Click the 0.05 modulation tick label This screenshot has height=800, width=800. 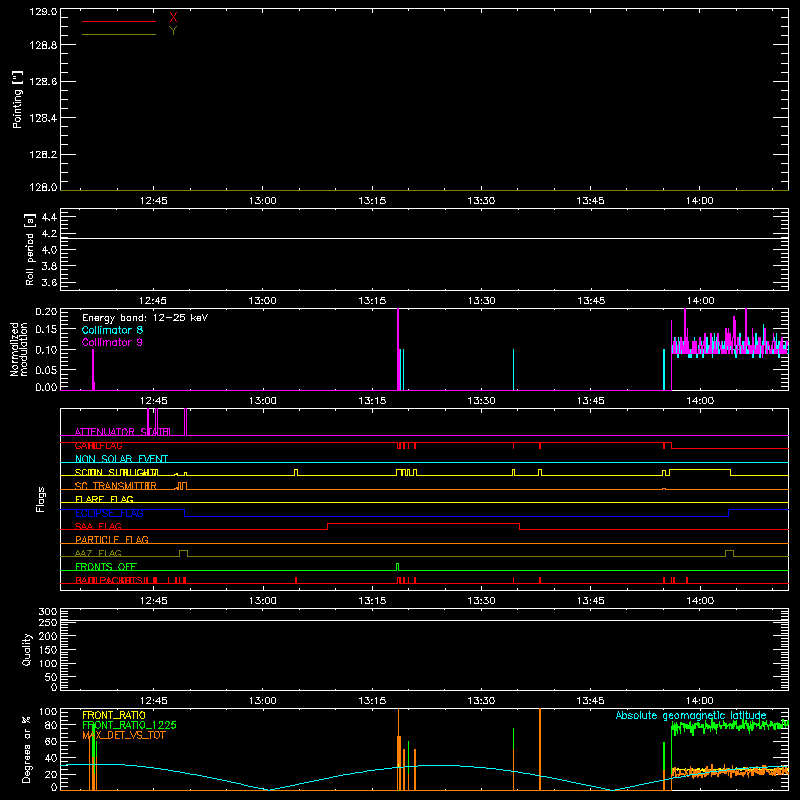coord(46,369)
